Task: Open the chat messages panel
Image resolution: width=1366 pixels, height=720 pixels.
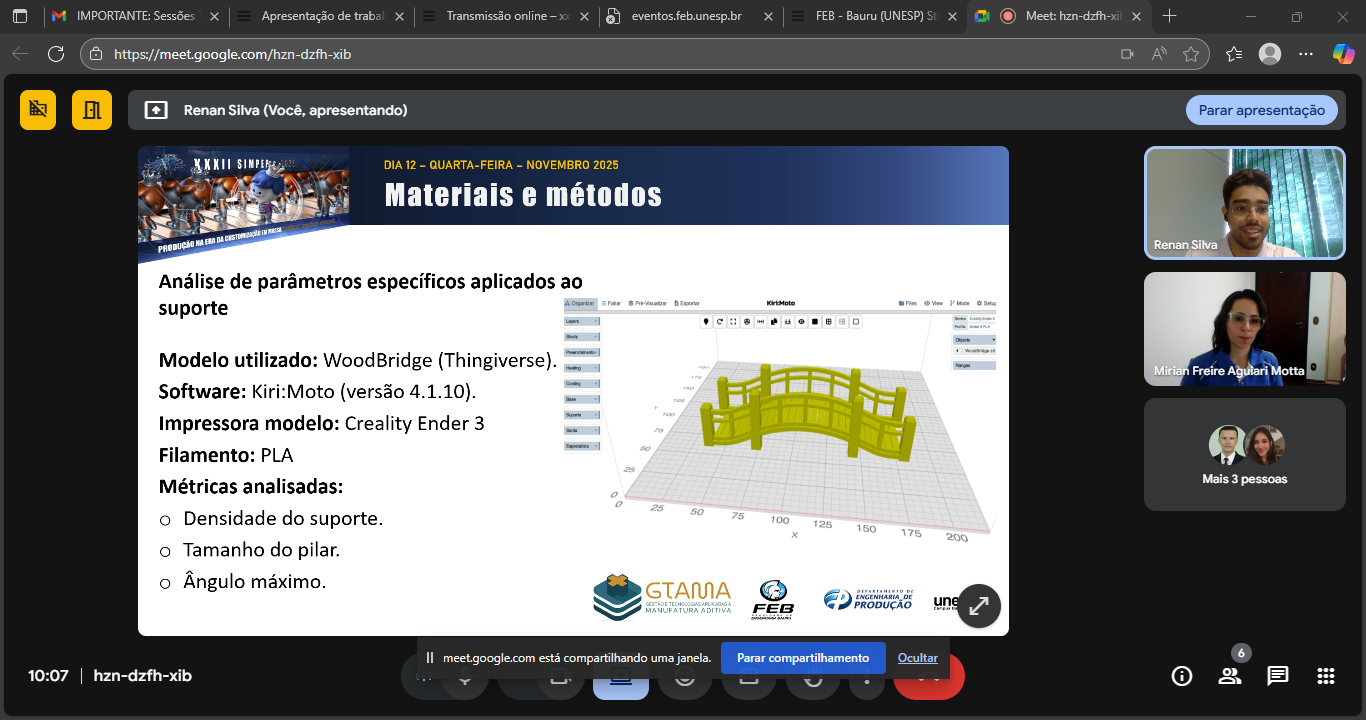Action: tap(1278, 676)
